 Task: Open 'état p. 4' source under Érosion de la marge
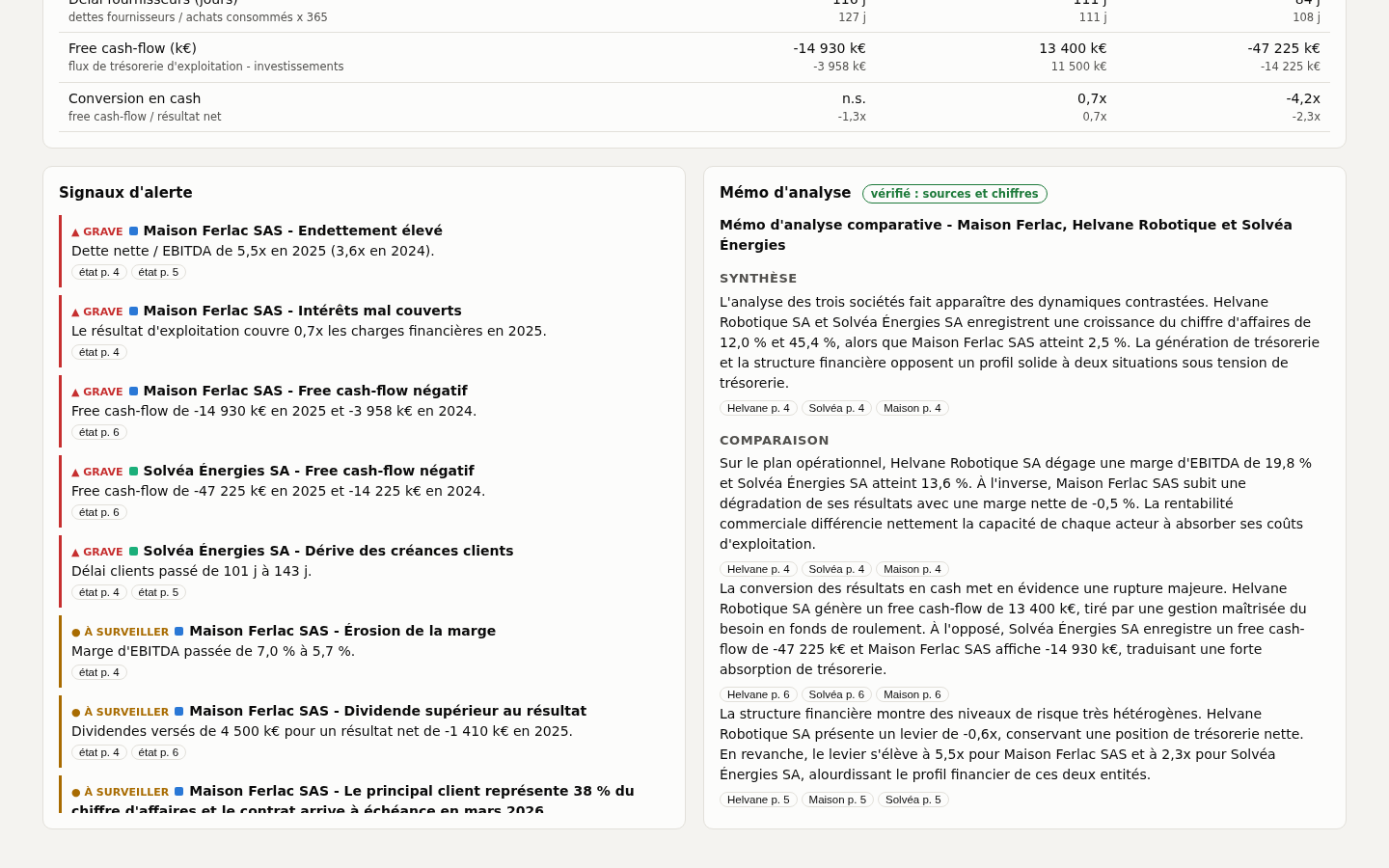tap(99, 672)
